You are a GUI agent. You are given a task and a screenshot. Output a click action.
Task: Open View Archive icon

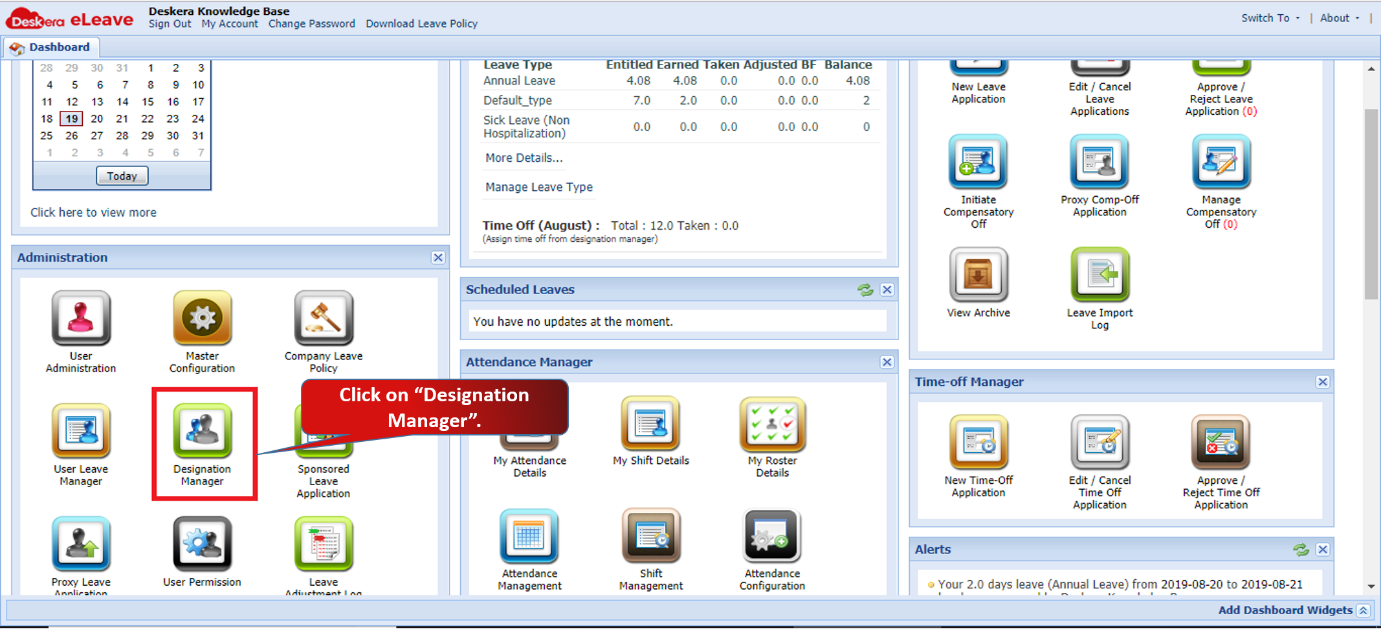tap(978, 275)
